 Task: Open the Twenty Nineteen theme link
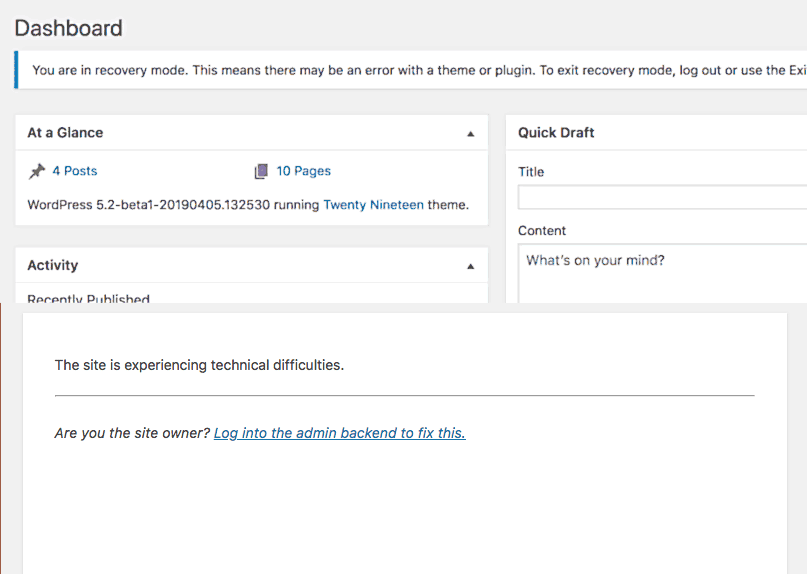coord(374,205)
